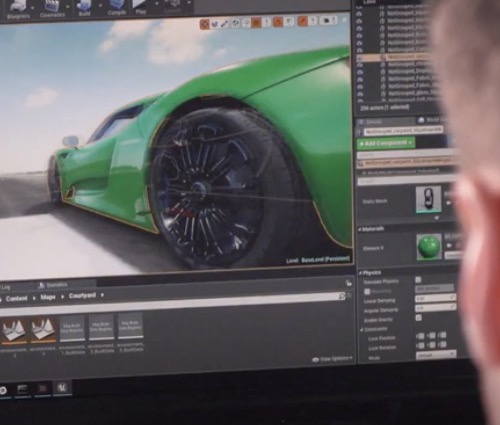The image size is (500, 425).
Task: Open the Play options dropdown arrow
Action: tap(157, 4)
